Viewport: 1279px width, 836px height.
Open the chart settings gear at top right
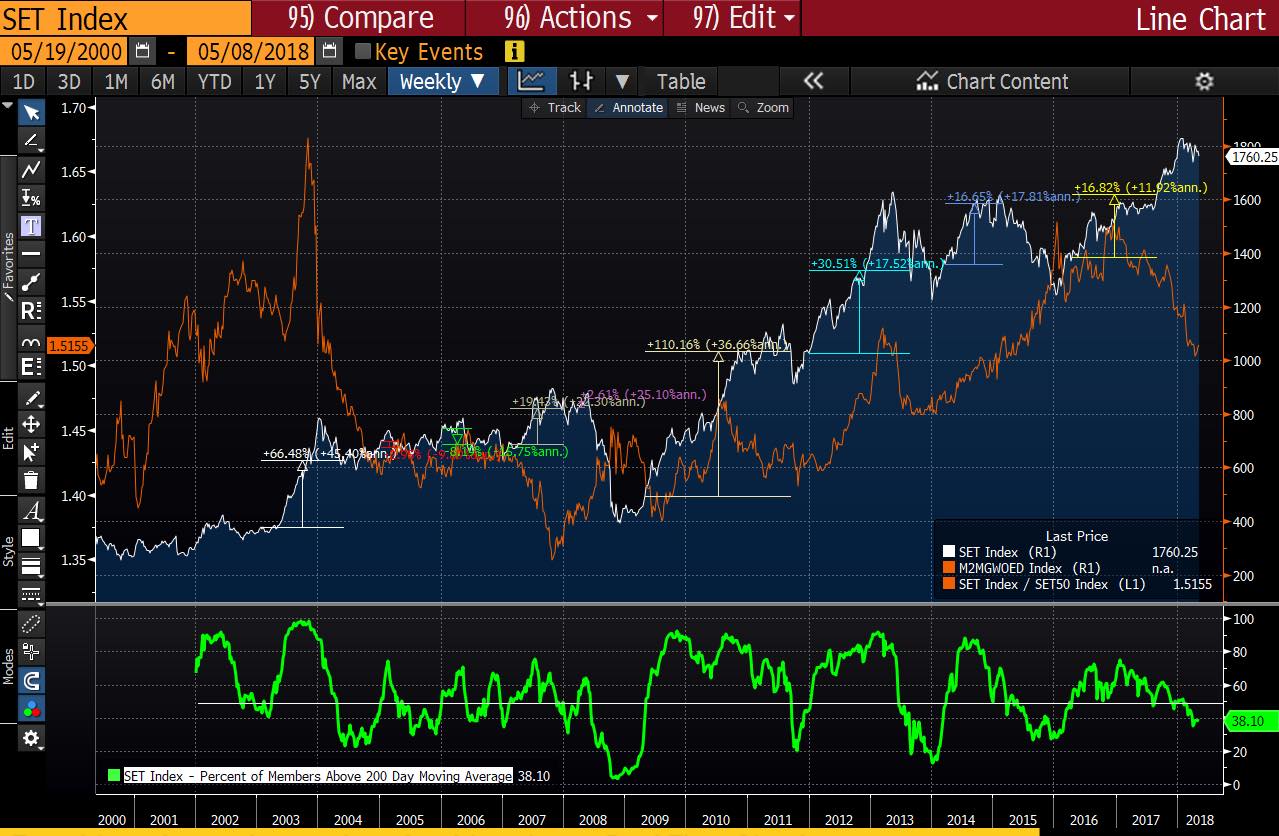click(x=1204, y=82)
